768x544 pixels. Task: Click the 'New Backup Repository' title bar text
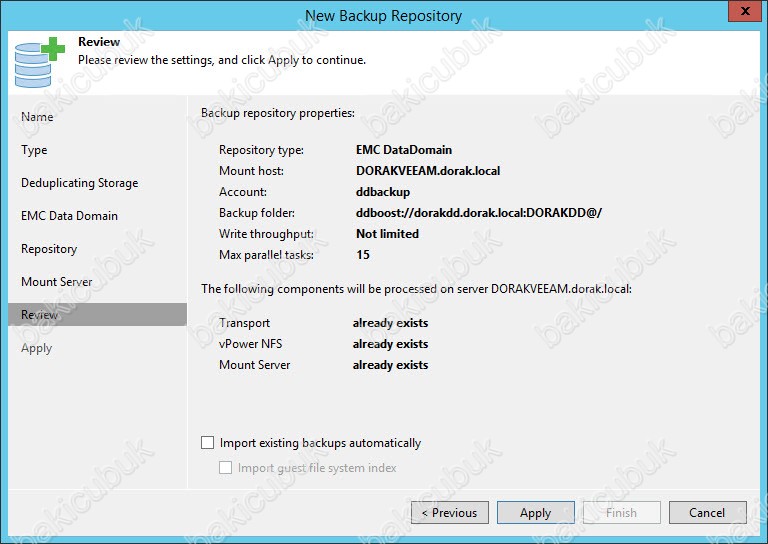coord(384,16)
